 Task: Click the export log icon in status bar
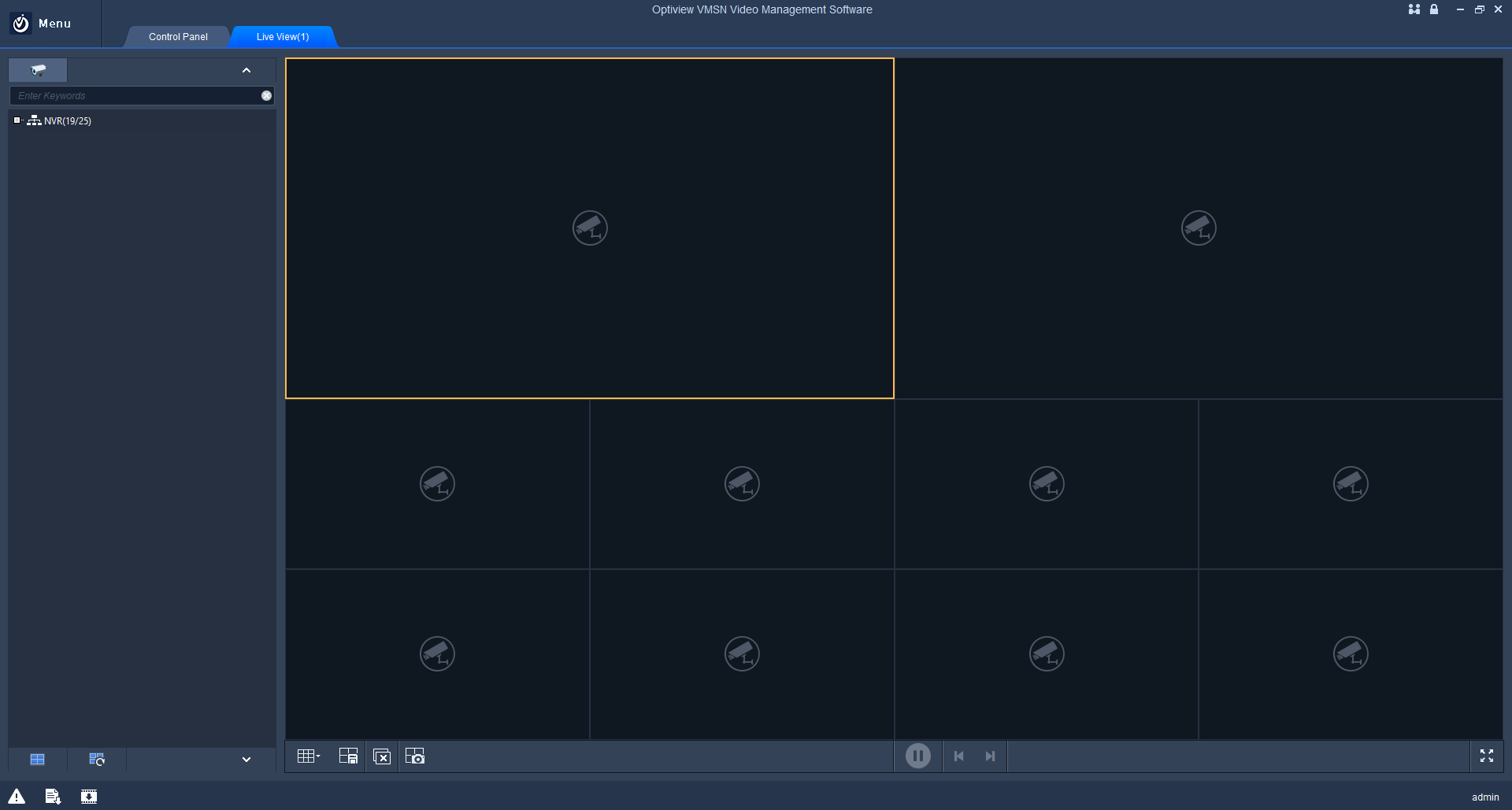pos(52,796)
